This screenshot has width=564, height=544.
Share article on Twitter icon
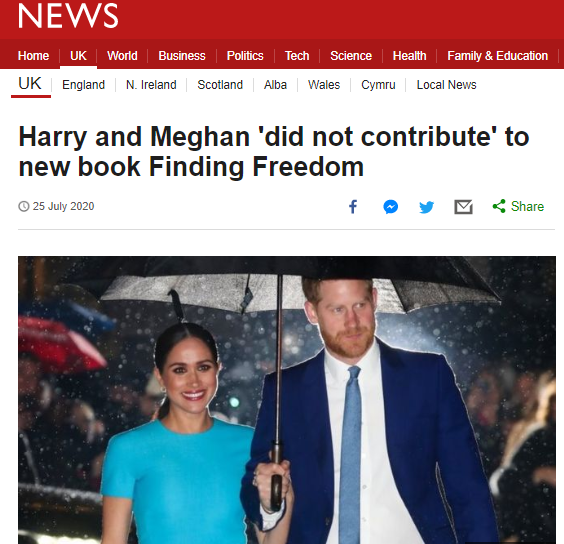427,207
